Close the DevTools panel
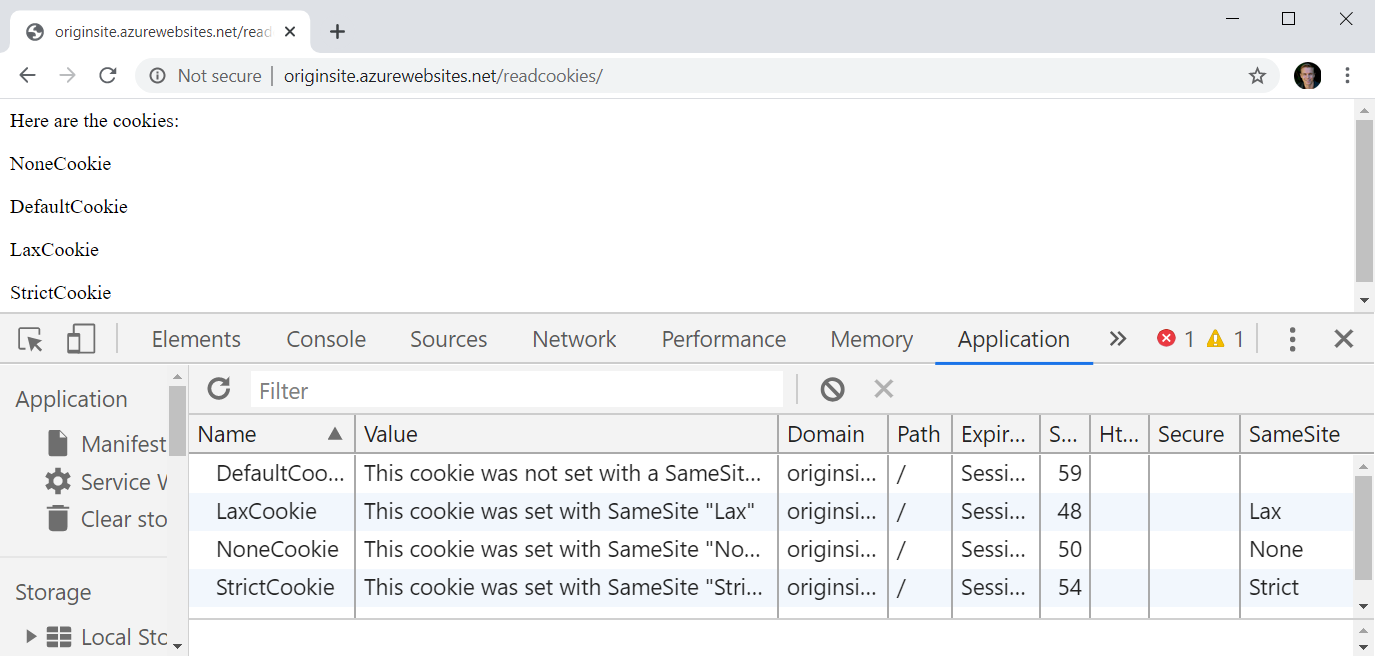 tap(1343, 340)
